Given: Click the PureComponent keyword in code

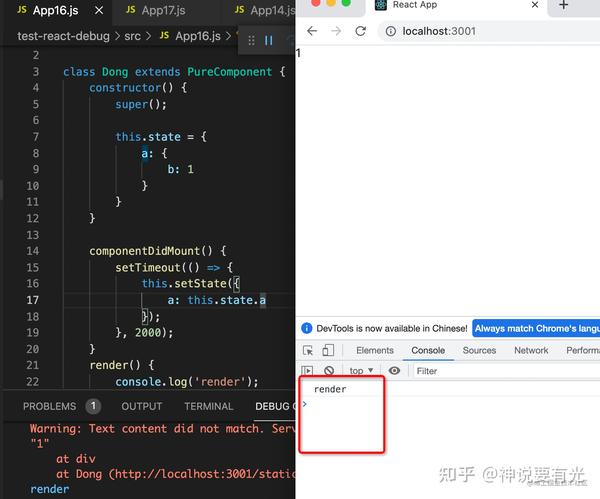Looking at the screenshot, I should pos(229,72).
